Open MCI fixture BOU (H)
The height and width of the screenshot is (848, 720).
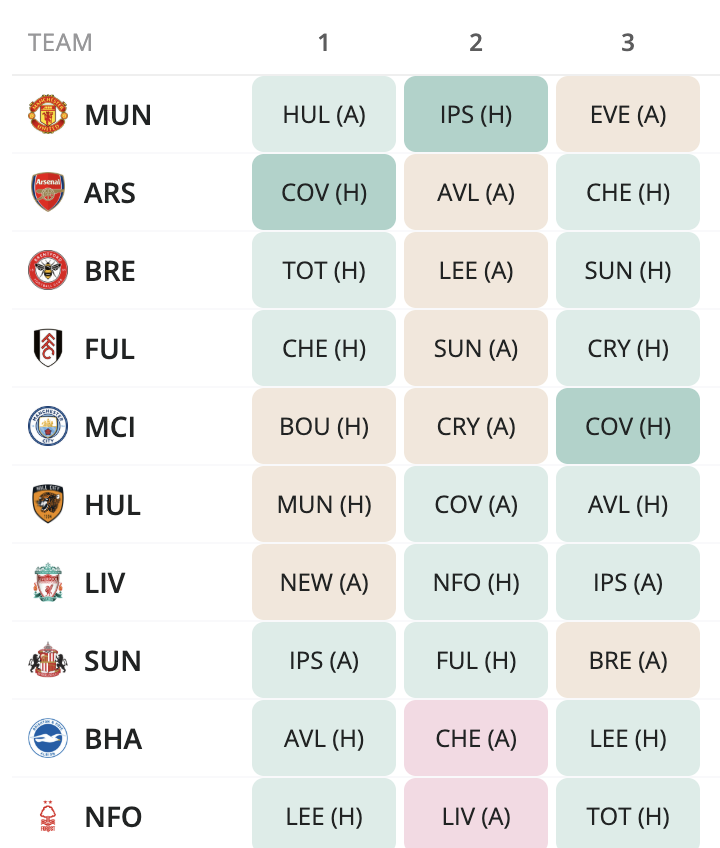(323, 426)
